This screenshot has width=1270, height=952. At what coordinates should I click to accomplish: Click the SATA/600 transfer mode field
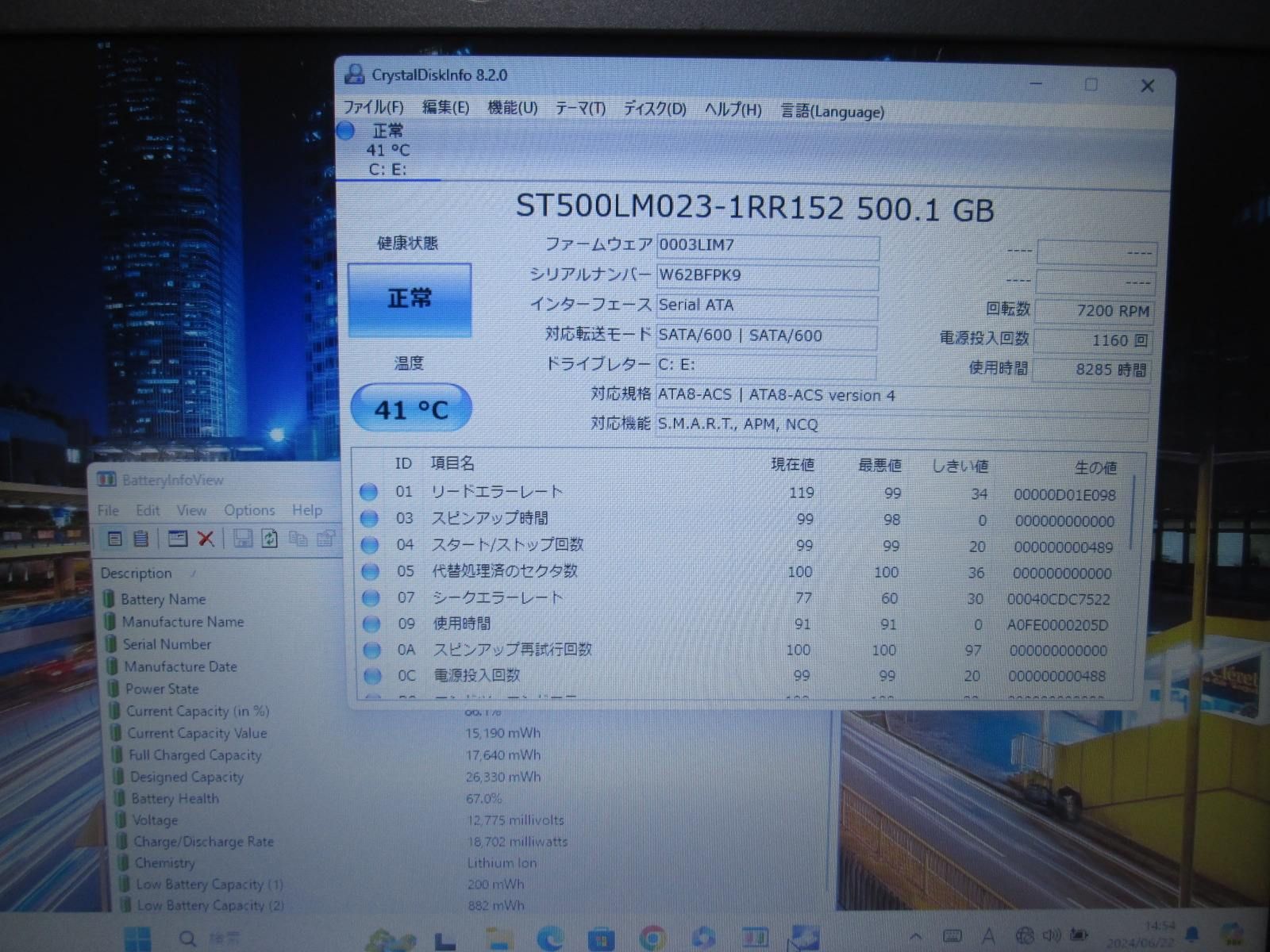coord(767,336)
